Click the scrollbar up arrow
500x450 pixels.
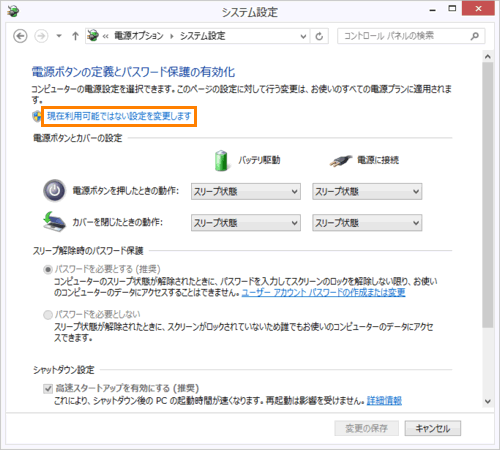[488, 57]
